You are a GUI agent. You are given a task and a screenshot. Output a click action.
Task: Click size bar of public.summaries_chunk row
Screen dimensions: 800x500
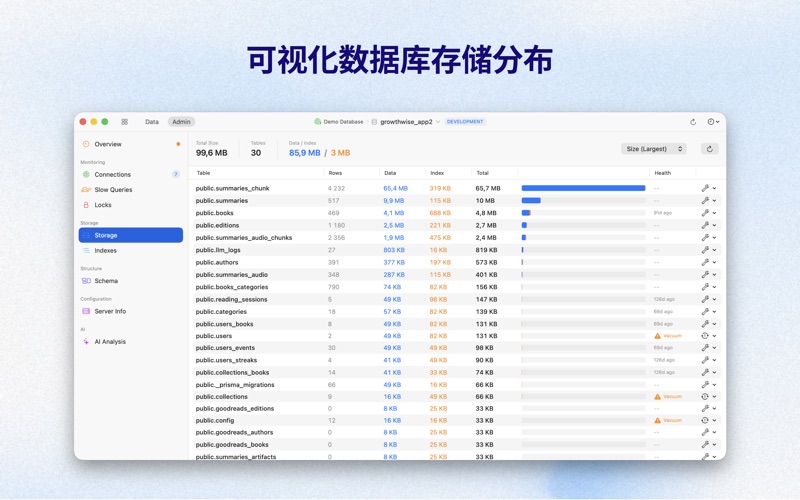point(584,188)
